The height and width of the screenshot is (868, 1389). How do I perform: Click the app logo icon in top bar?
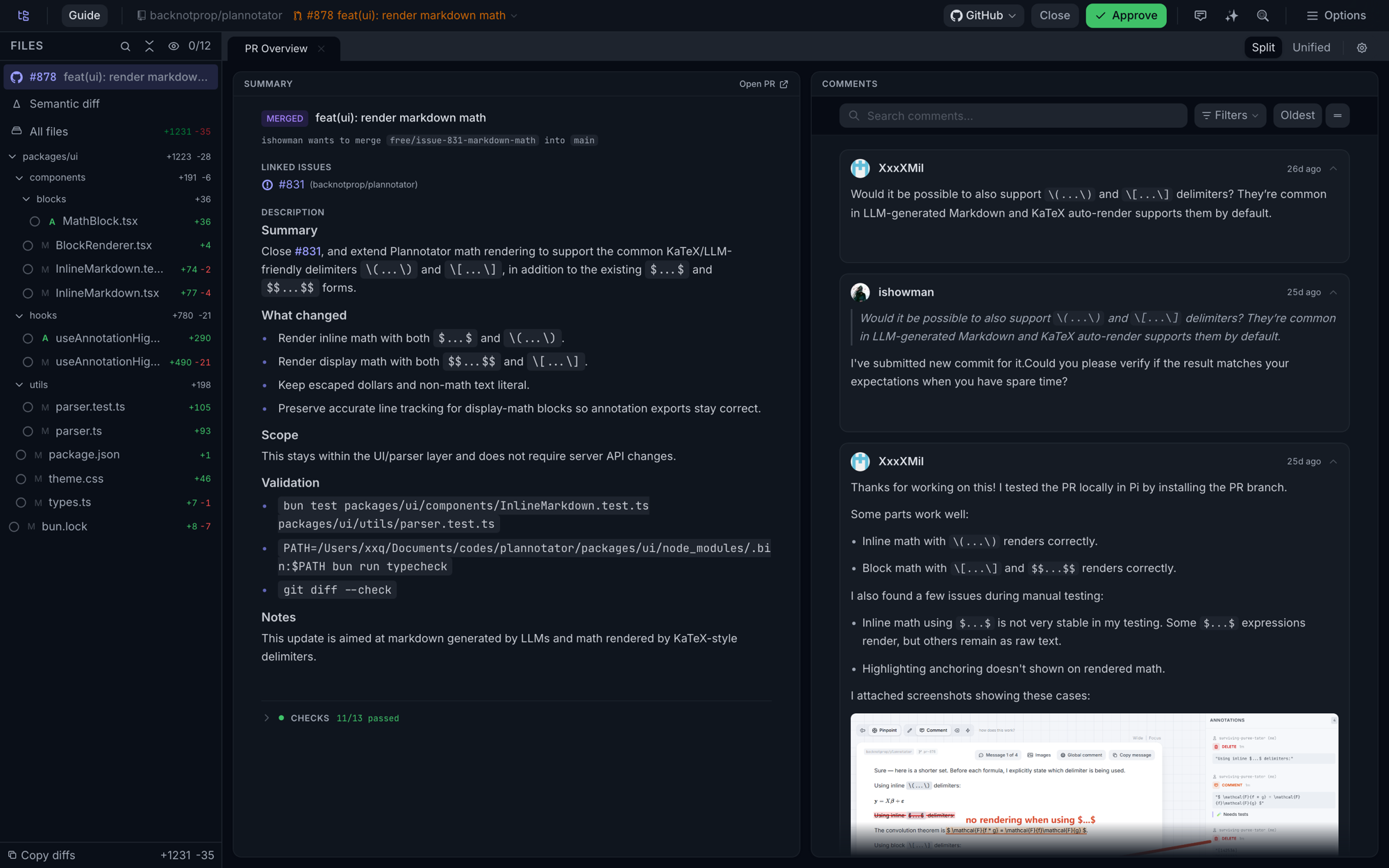click(x=24, y=15)
